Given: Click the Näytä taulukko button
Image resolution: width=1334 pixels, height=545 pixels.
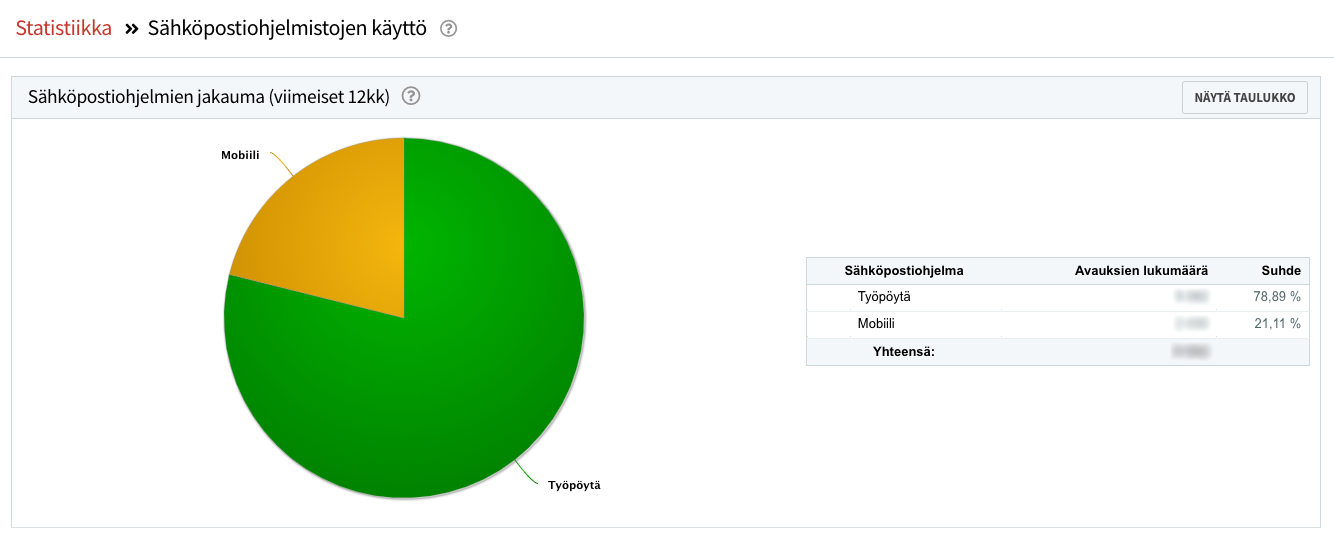Looking at the screenshot, I should 1244,98.
